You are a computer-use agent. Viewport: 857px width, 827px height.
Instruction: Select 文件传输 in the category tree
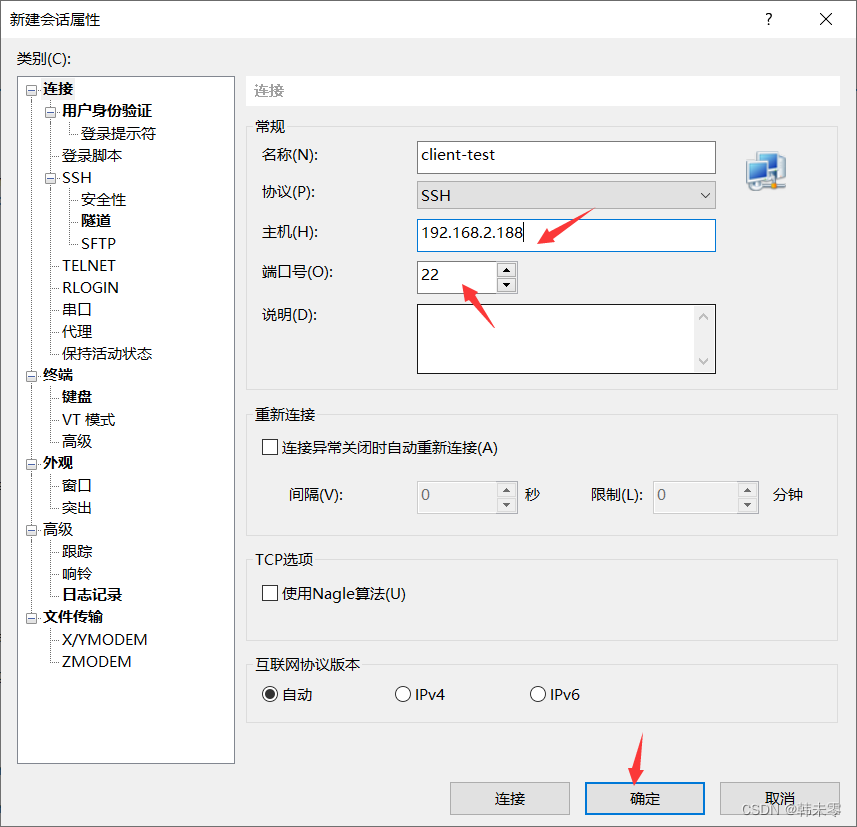pyautogui.click(x=73, y=617)
